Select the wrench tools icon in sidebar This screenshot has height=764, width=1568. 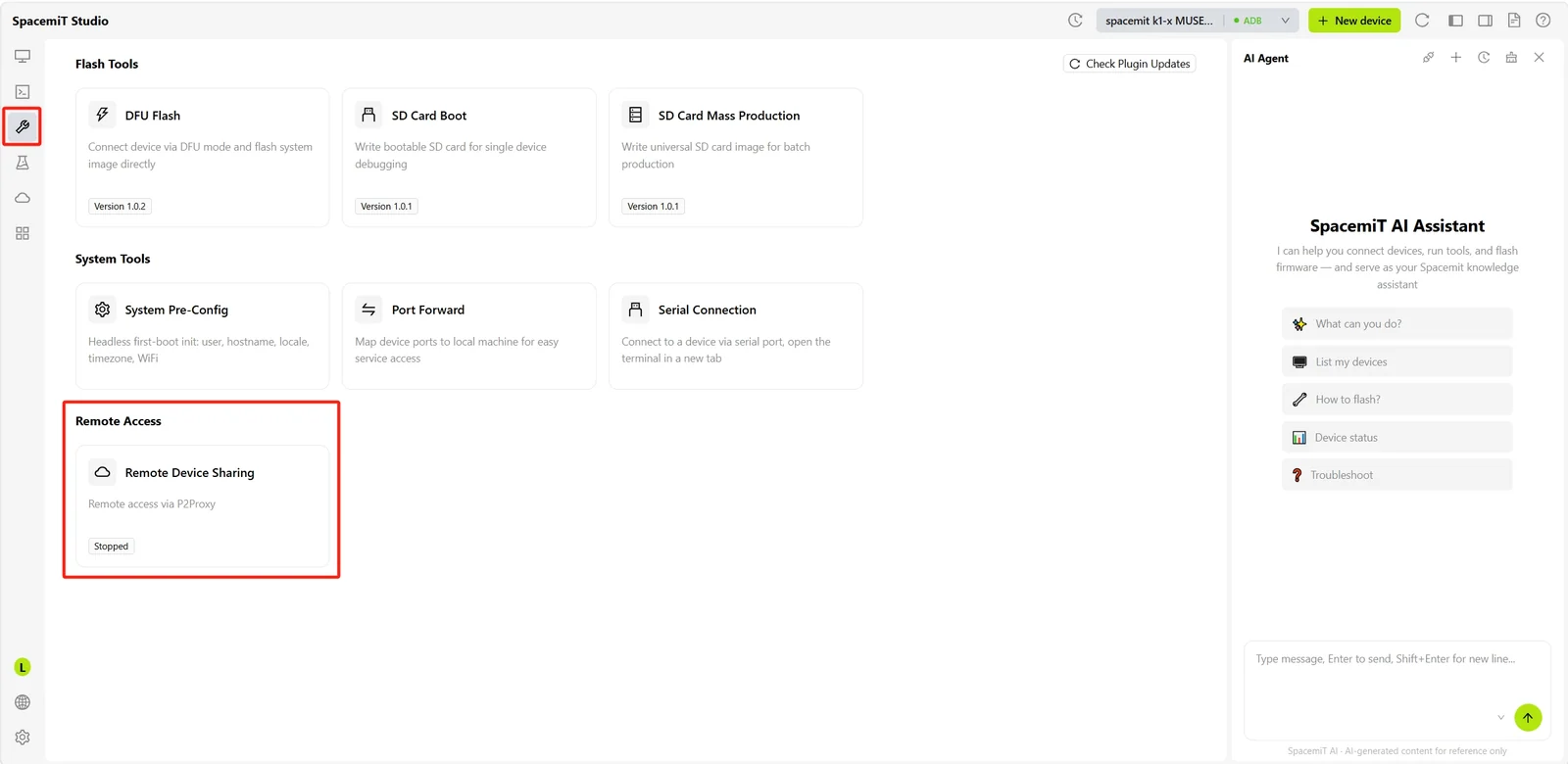[23, 126]
